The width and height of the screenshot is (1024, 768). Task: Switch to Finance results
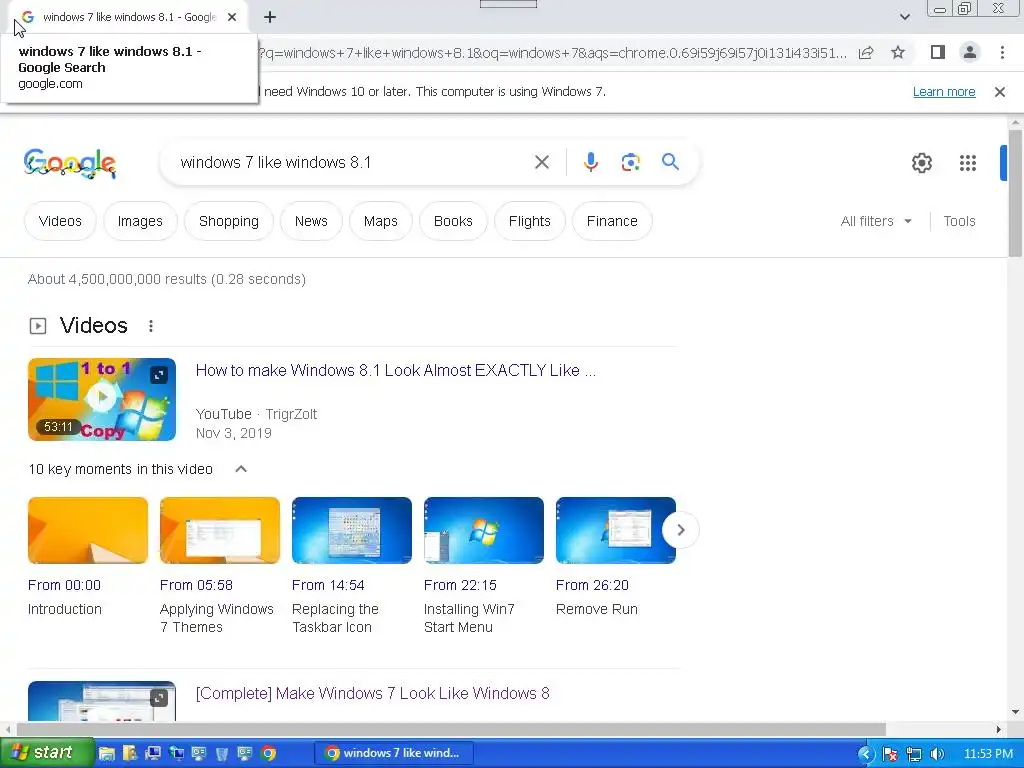612,221
